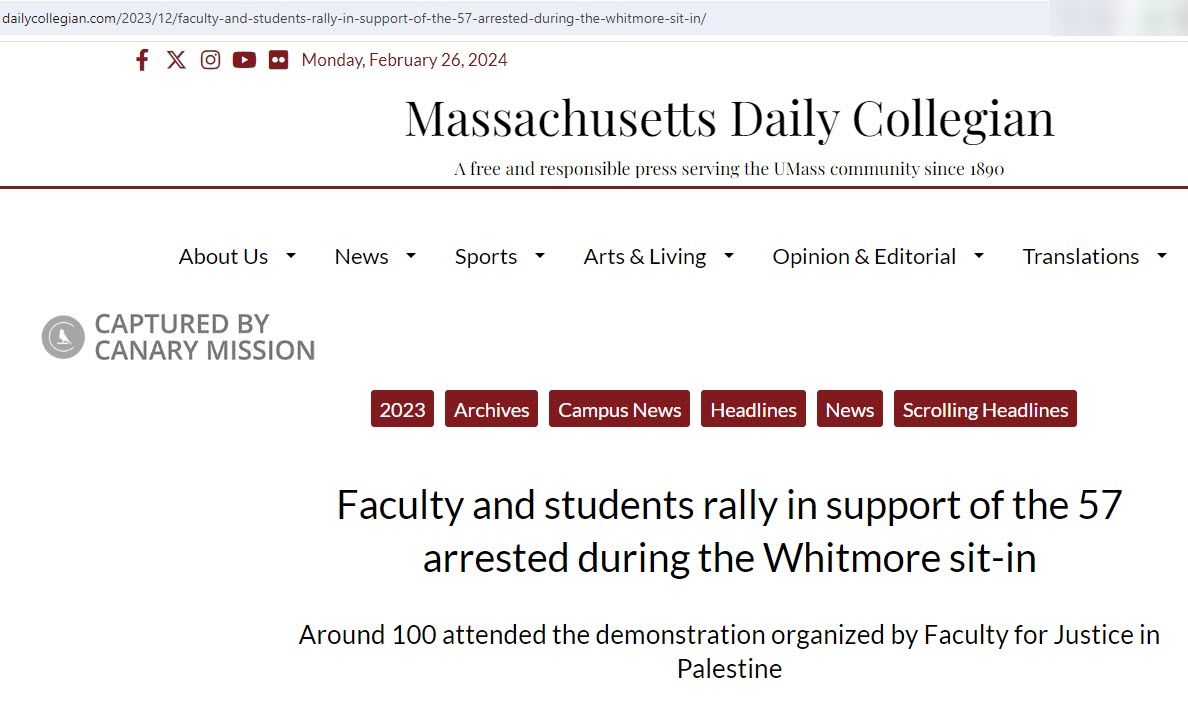Open the Facebook social icon
This screenshot has width=1188, height=705.
pyautogui.click(x=142, y=60)
